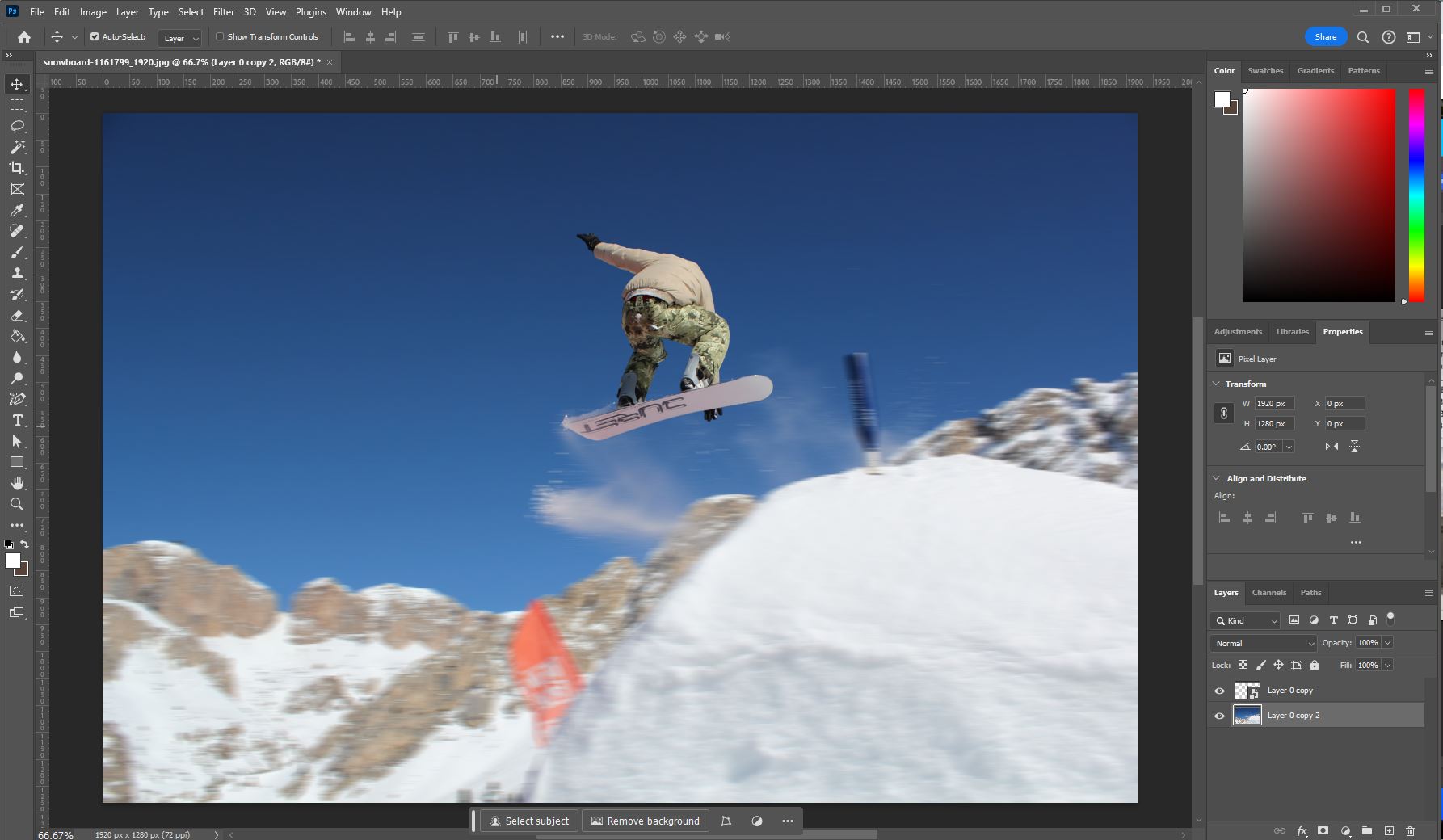
Task: Toggle the Auto-Select checkbox
Action: [x=95, y=37]
